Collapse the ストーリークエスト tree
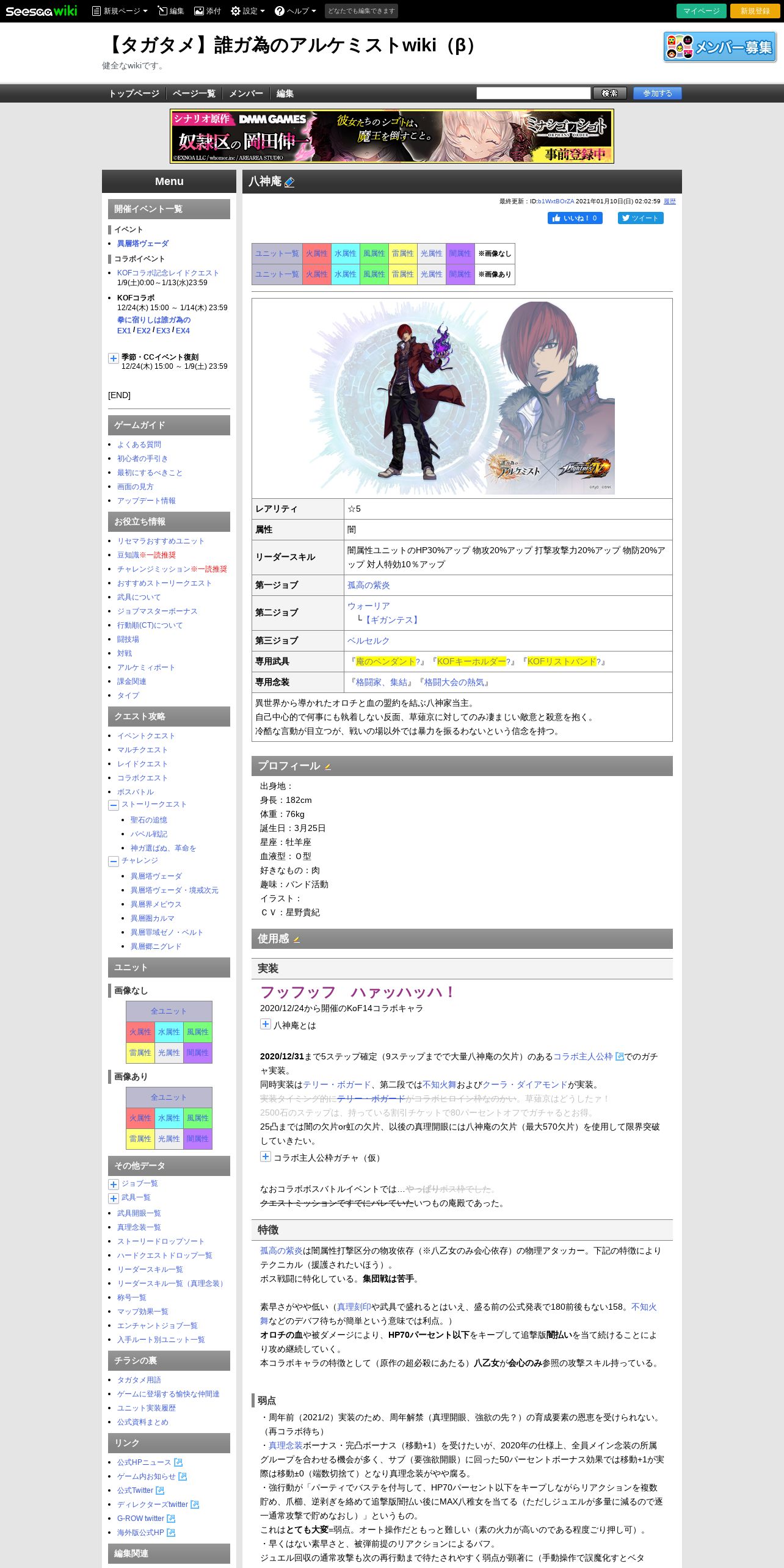This screenshot has height=1568, width=784. (x=114, y=805)
